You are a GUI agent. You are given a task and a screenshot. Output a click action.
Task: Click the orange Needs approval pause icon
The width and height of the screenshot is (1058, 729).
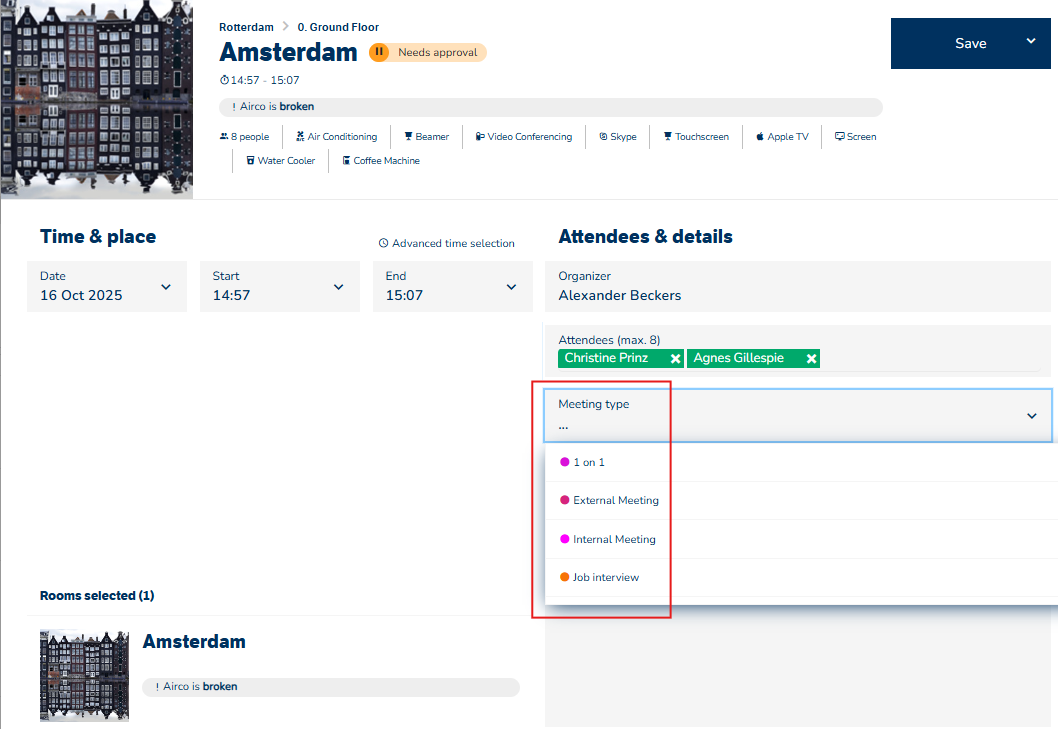click(x=379, y=52)
